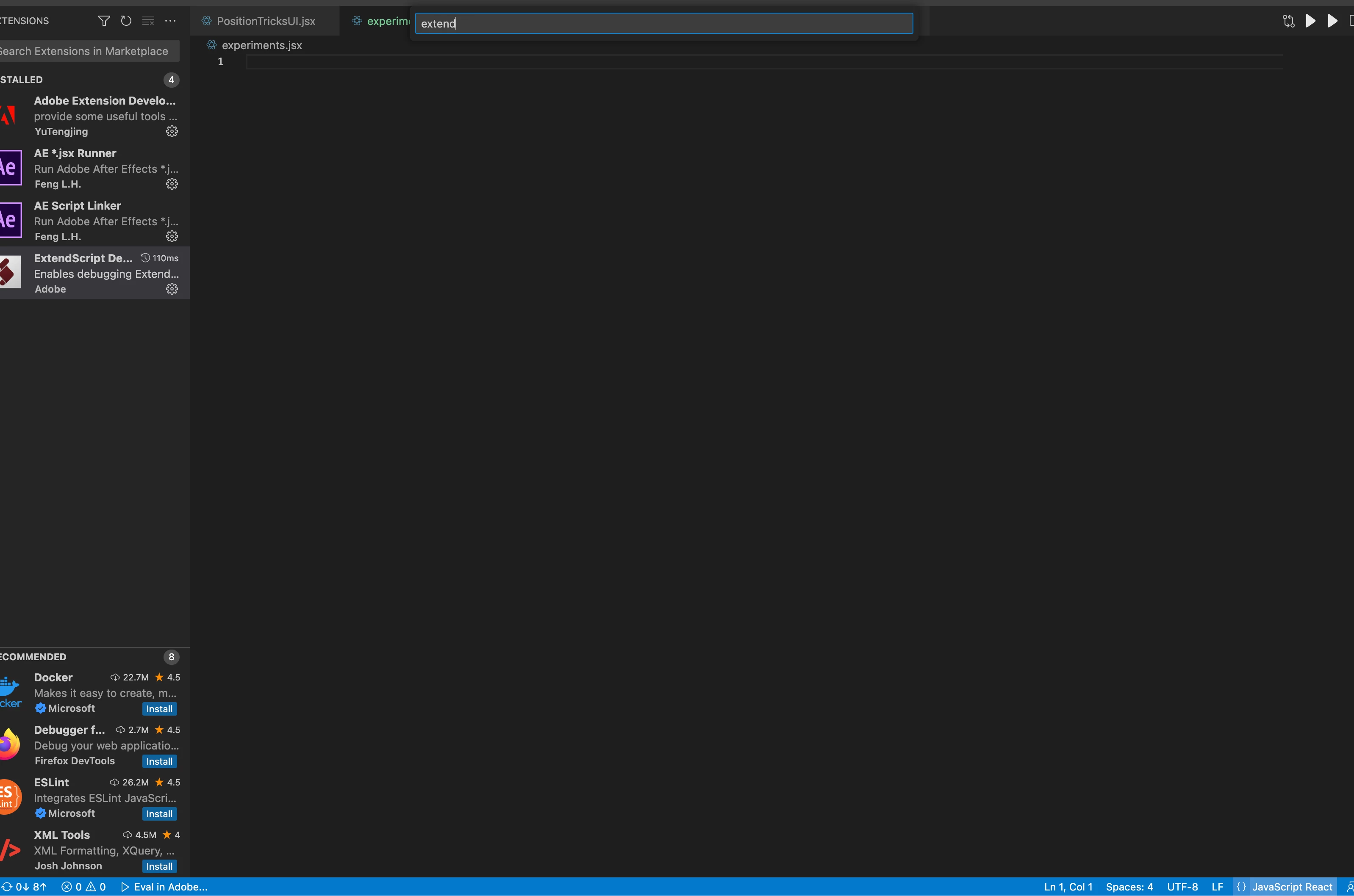
Task: Select the experiments.jsx breadcrumb
Action: (x=261, y=45)
